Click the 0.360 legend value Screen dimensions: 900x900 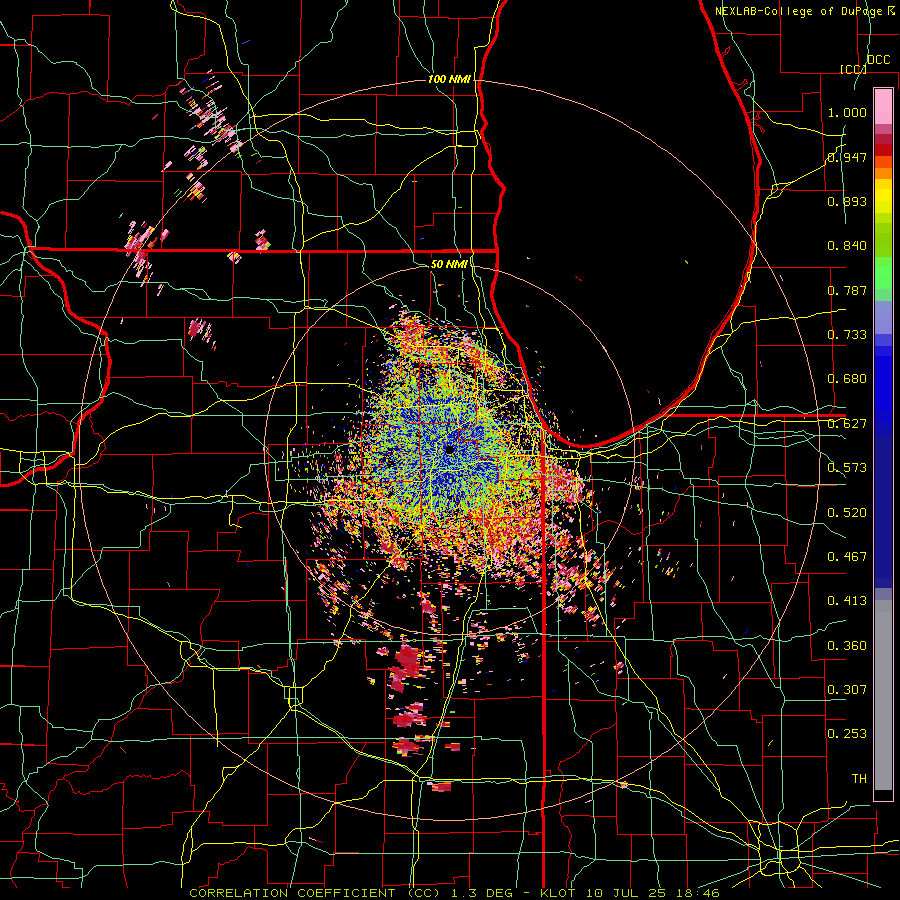847,646
